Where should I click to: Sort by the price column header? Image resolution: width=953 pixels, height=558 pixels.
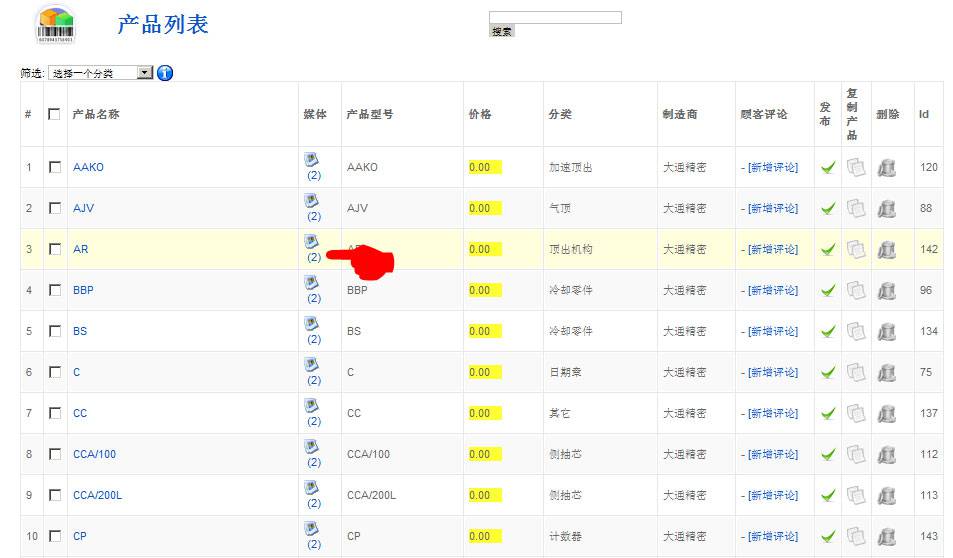480,114
